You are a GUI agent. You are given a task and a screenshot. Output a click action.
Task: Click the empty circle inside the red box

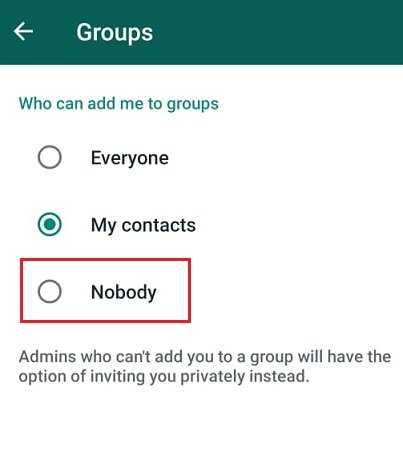[49, 291]
